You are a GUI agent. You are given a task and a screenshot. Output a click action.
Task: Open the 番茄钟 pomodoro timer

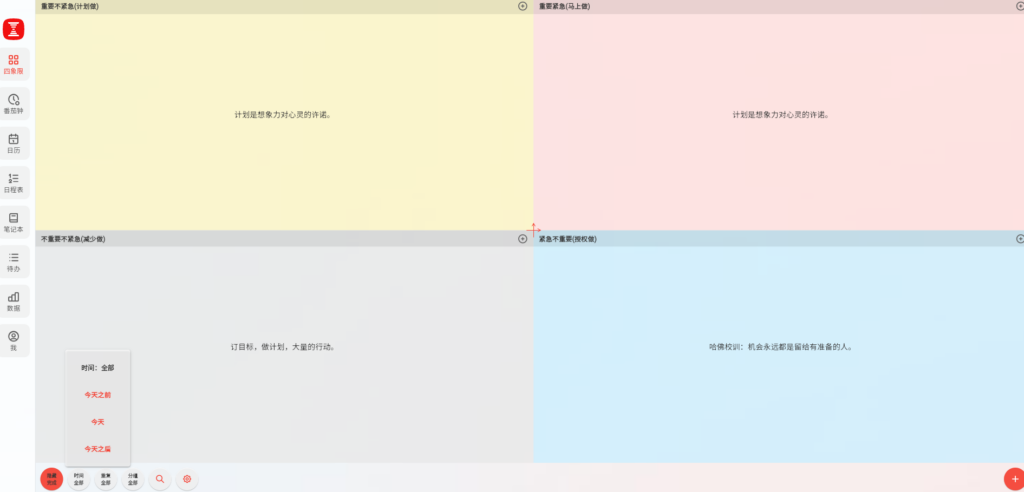click(x=14, y=104)
